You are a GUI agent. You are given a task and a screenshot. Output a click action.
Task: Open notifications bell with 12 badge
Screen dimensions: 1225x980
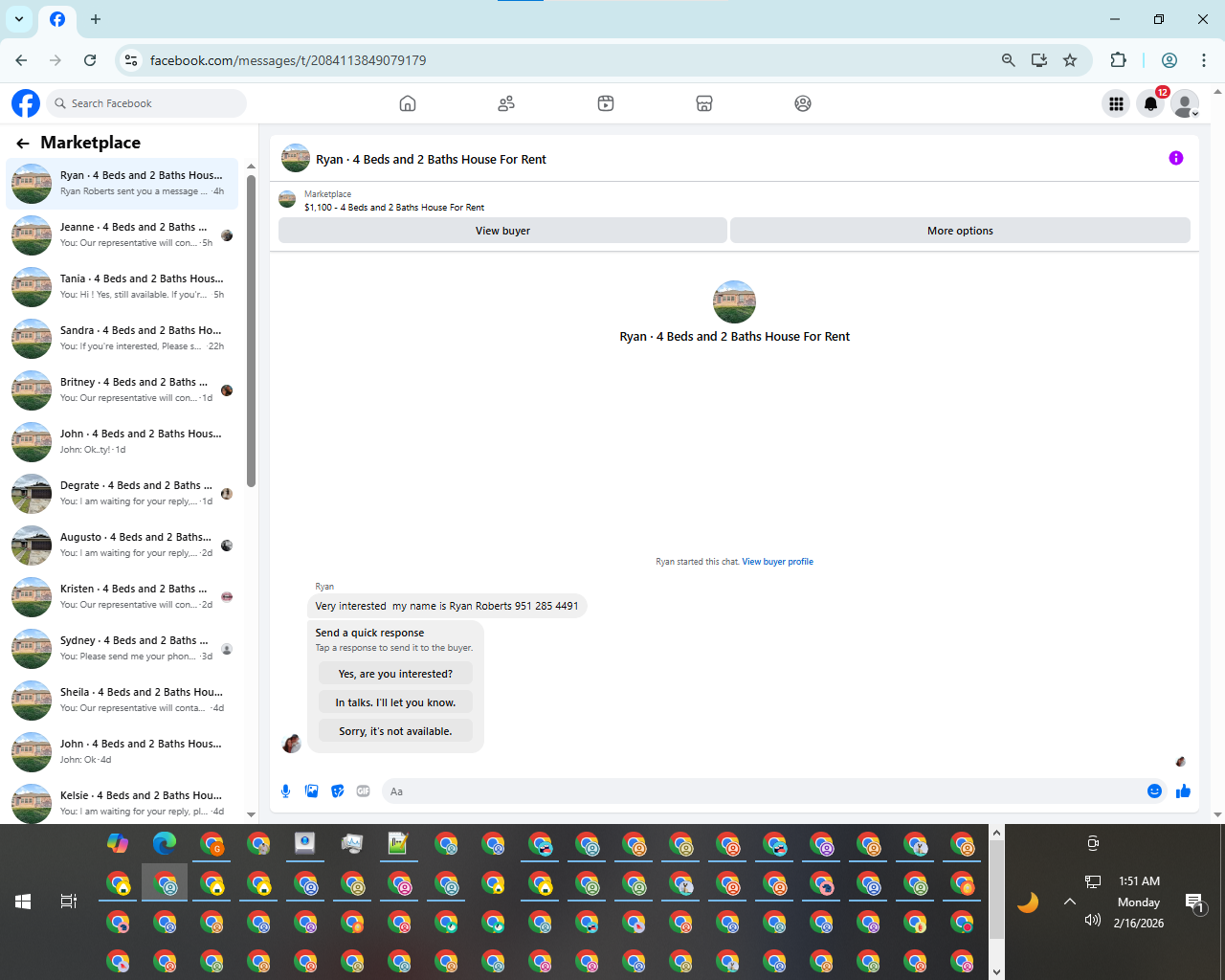(x=1151, y=103)
